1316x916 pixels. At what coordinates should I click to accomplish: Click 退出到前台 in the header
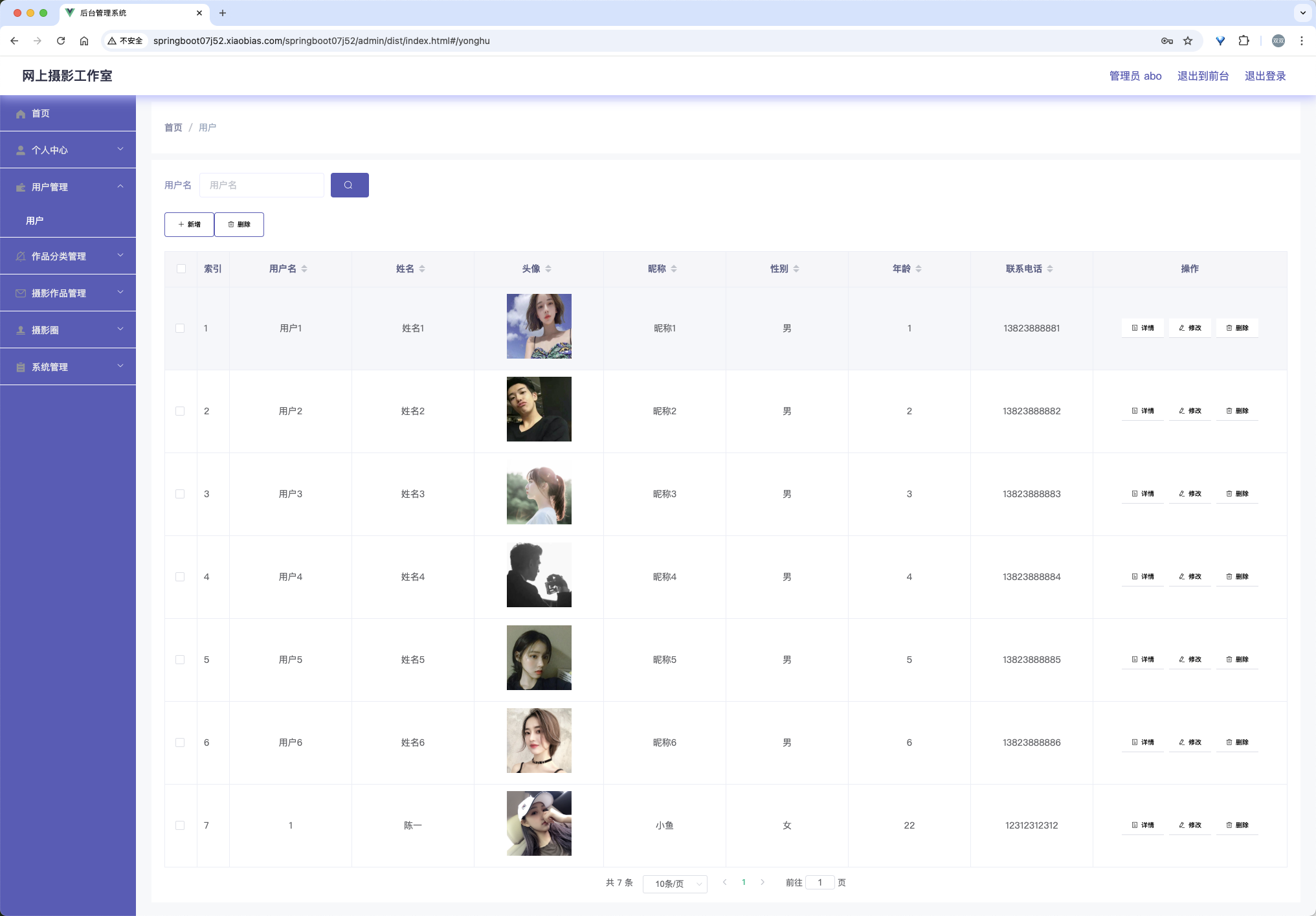pyautogui.click(x=1203, y=76)
